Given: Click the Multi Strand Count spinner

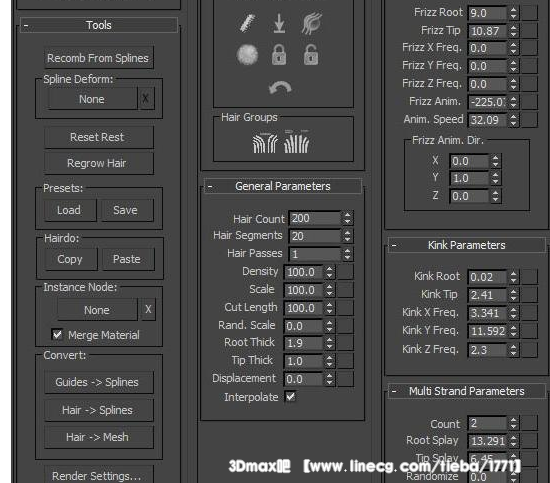Looking at the screenshot, I should (x=513, y=423).
